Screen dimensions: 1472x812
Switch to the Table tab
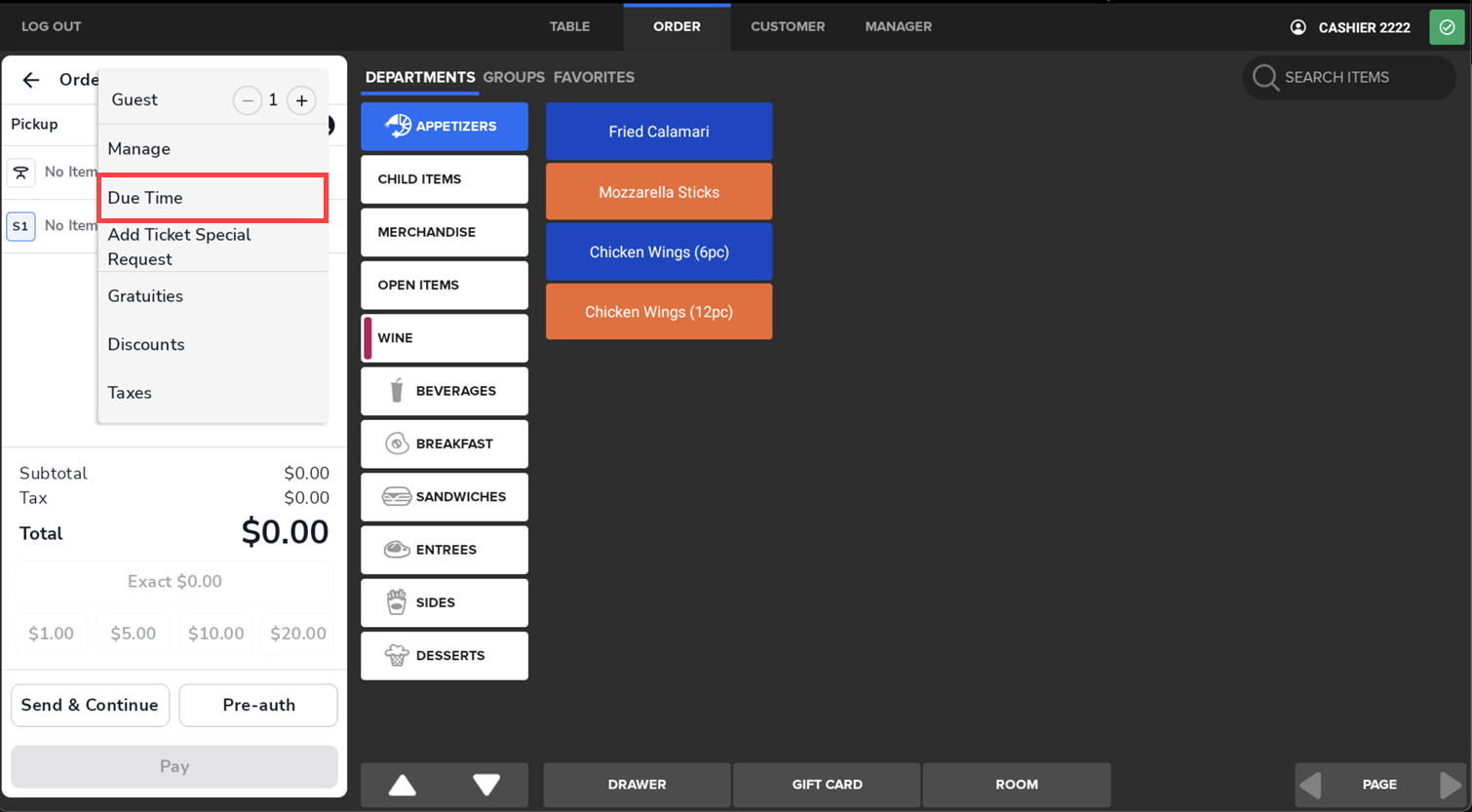[x=569, y=26]
